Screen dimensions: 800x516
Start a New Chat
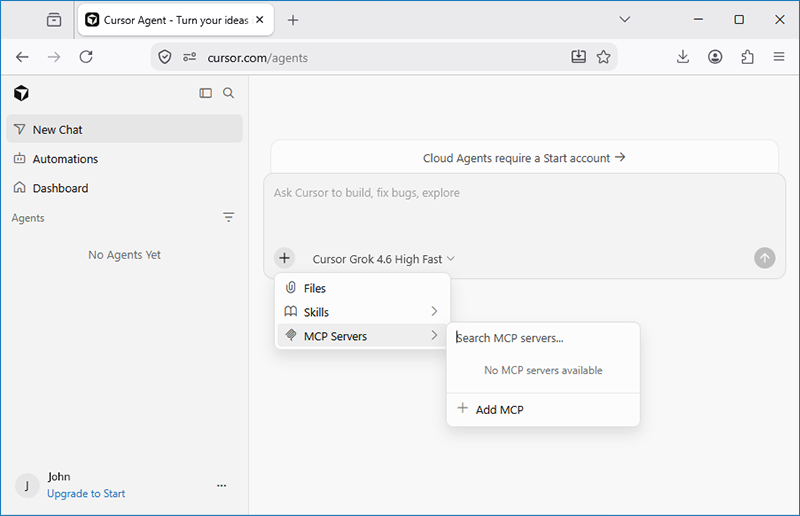124,130
